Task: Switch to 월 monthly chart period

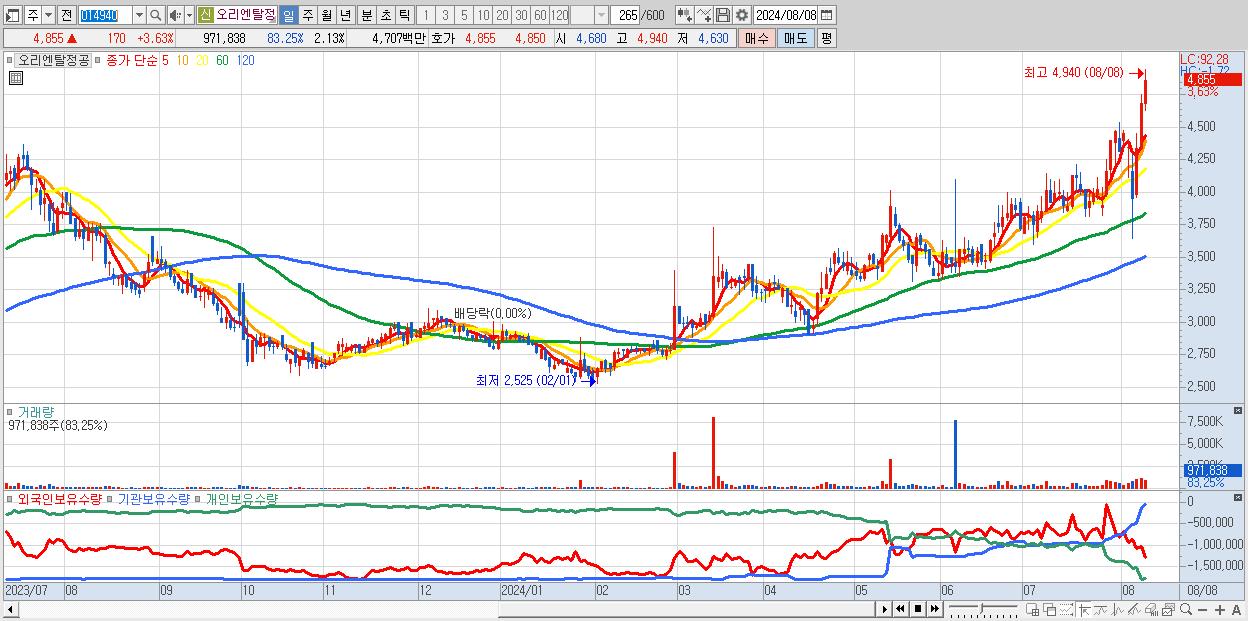Action: (x=326, y=15)
